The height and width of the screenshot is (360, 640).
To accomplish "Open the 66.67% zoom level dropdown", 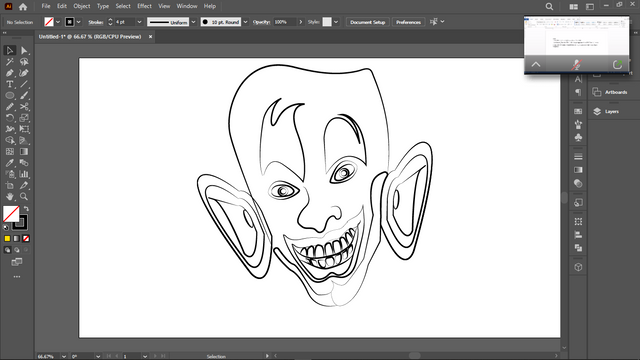I will [x=64, y=356].
